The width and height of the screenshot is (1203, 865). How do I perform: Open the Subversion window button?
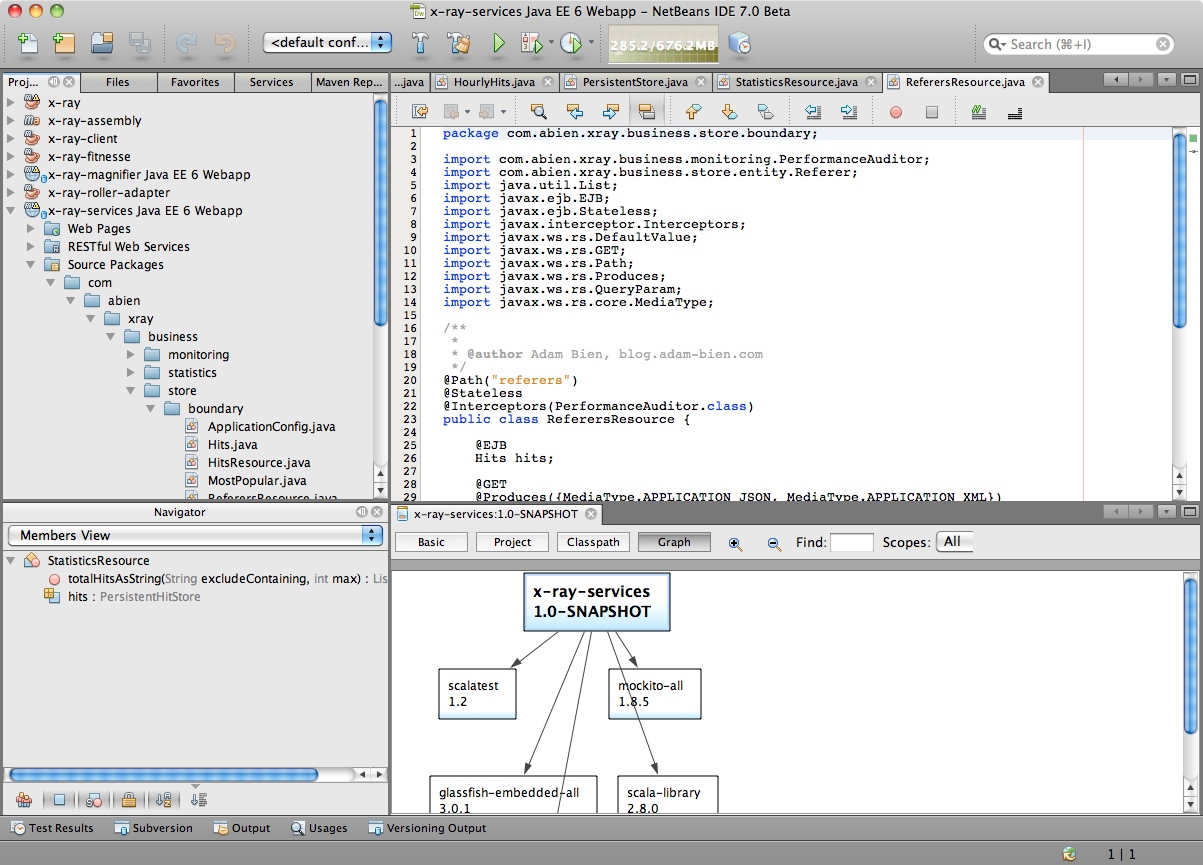tap(153, 828)
